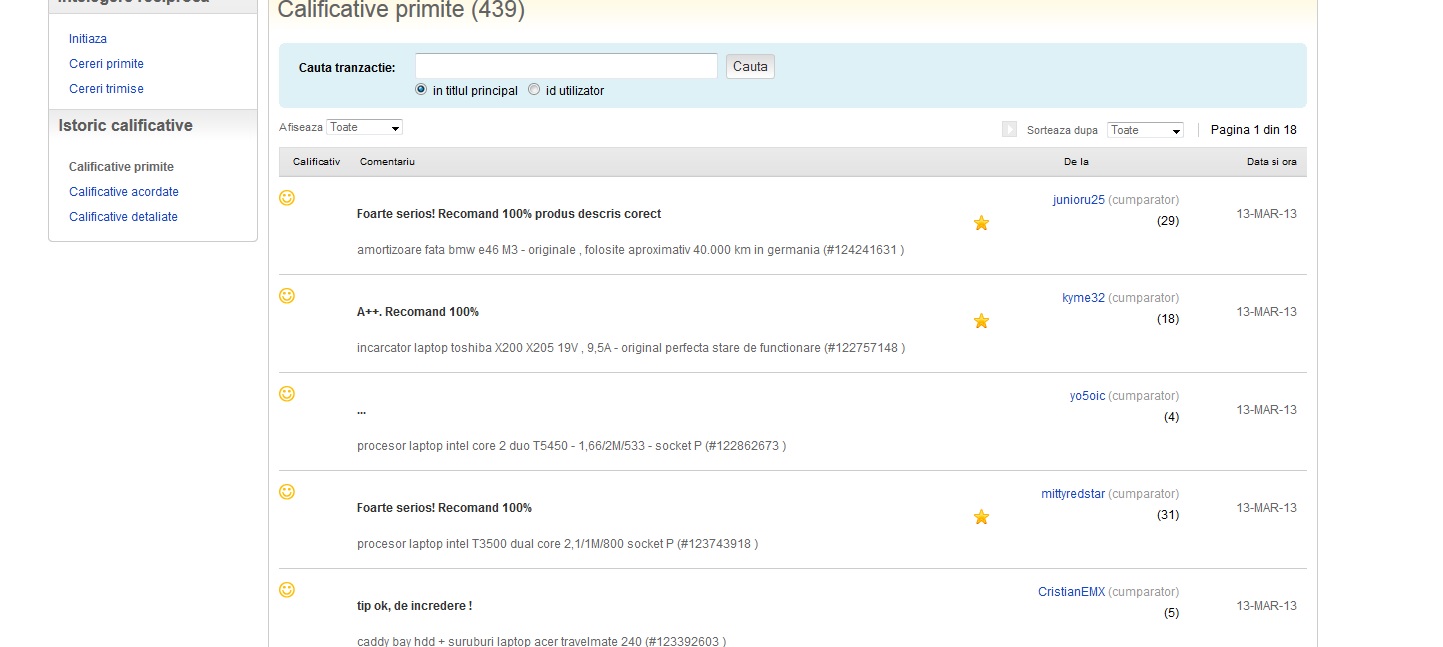Image resolution: width=1443 pixels, height=647 pixels.
Task: Click the smiley icon on yo5oic's feedback row
Action: (x=287, y=394)
